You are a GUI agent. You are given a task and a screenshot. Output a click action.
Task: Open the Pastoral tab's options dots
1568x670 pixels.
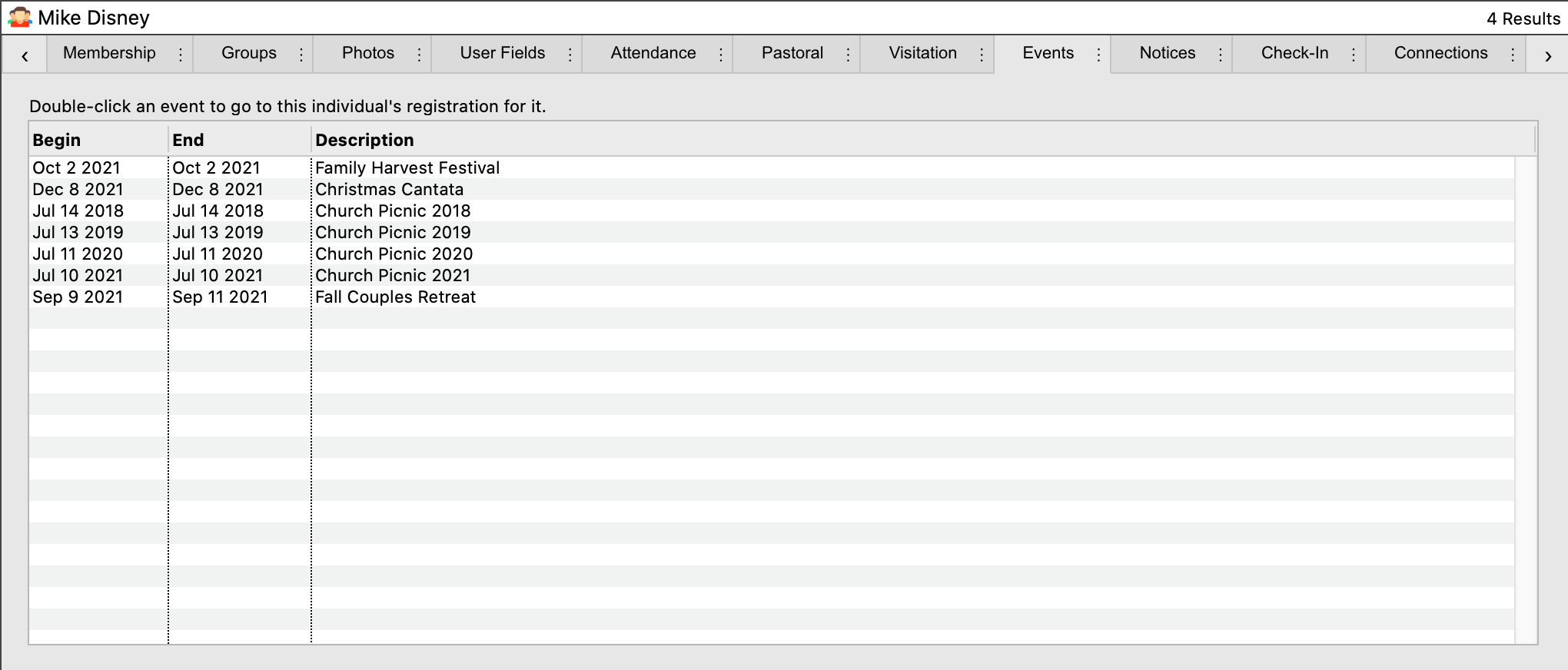click(848, 55)
